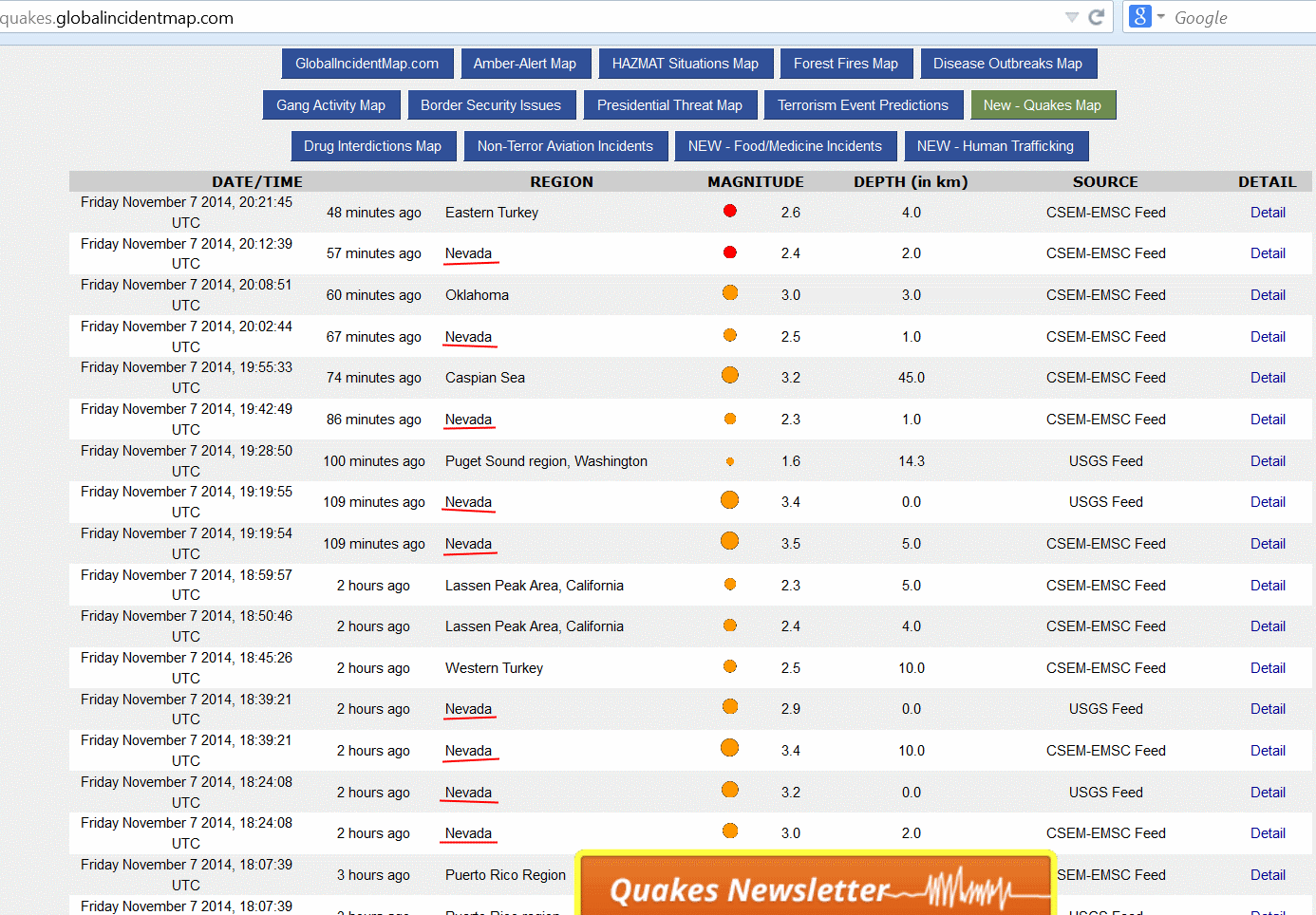Click the 45.0 depth value for Caspian Sea
Viewport: 1316px width, 915px height.
pos(912,378)
